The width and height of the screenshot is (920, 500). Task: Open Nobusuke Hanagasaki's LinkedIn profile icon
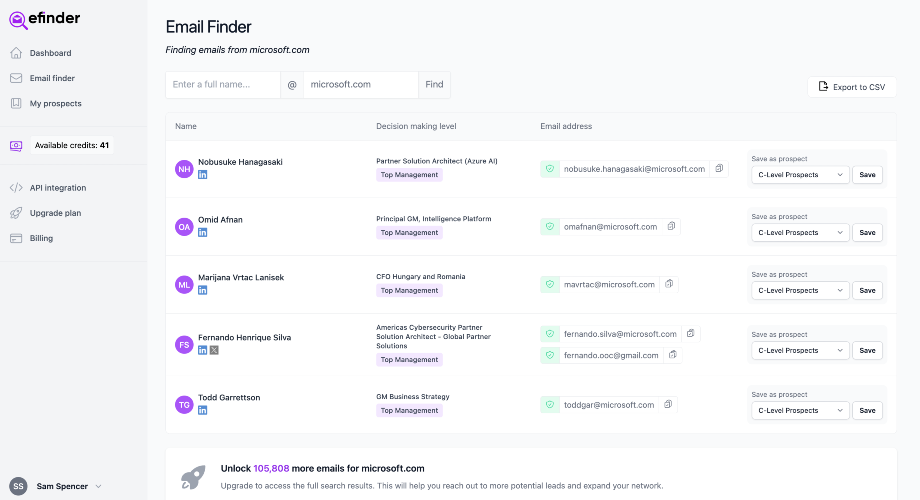click(202, 175)
